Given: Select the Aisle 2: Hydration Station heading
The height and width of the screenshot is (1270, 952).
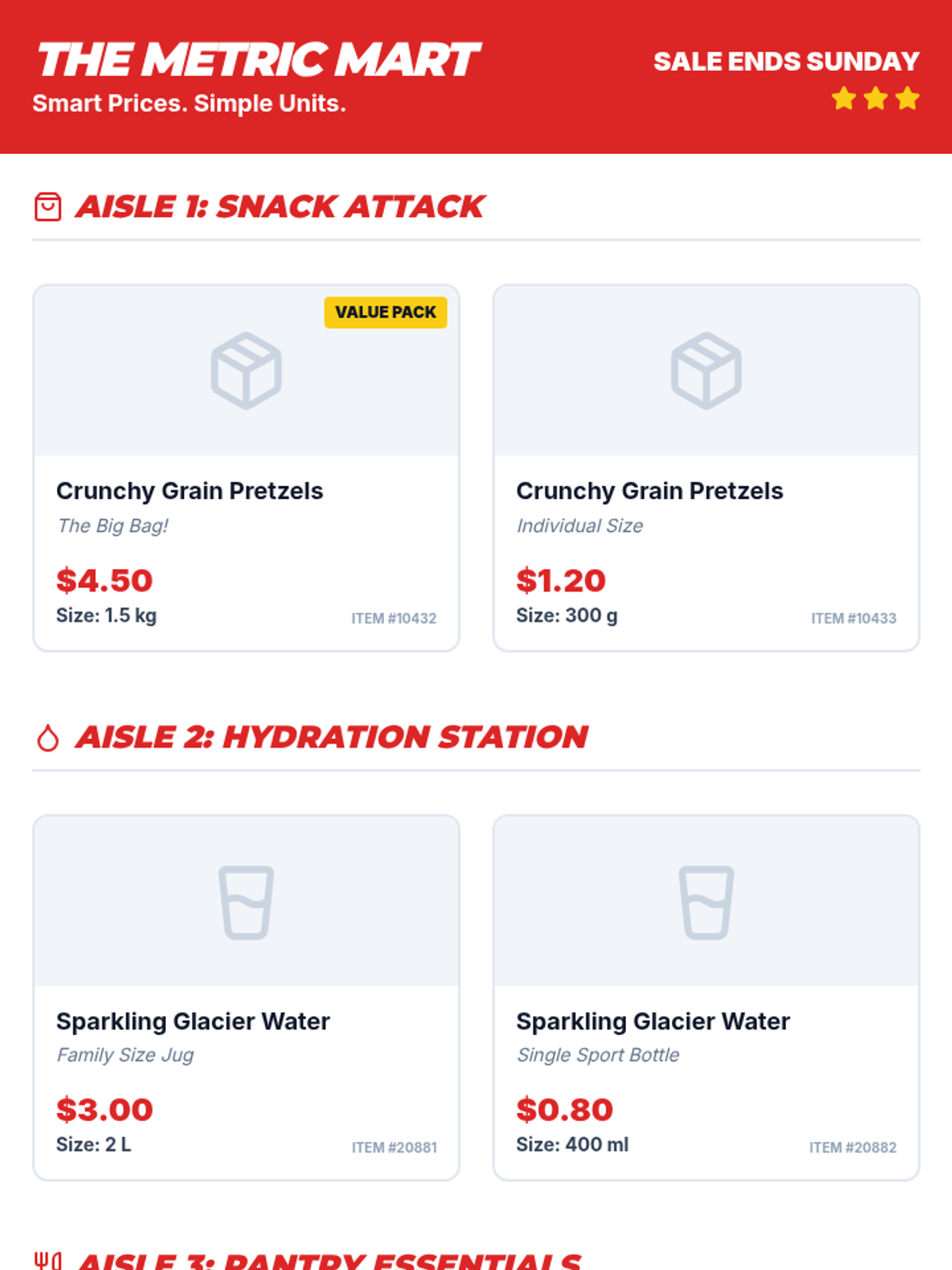Looking at the screenshot, I should (332, 737).
